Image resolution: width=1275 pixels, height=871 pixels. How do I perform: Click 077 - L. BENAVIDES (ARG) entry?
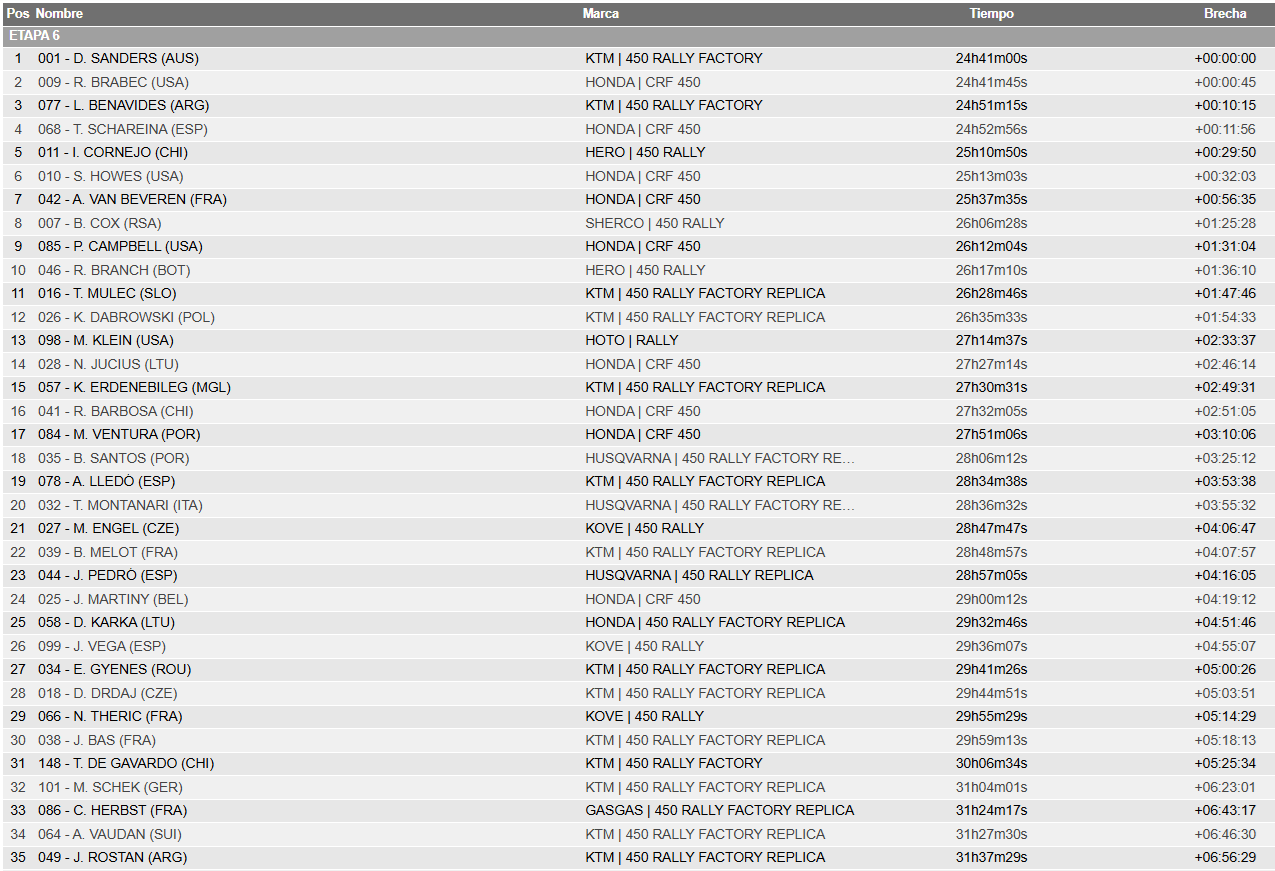[124, 106]
